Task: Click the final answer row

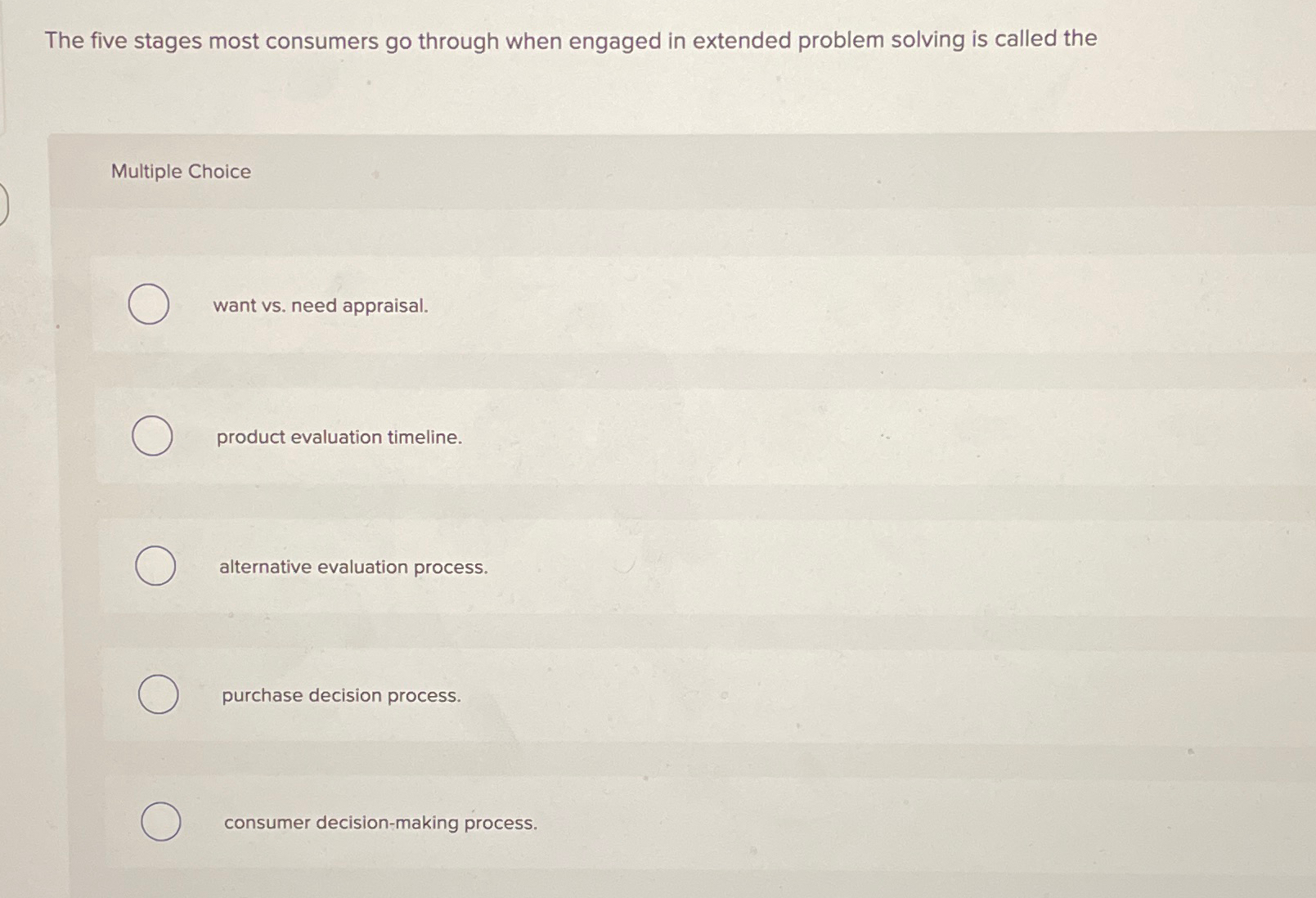Action: (573, 822)
